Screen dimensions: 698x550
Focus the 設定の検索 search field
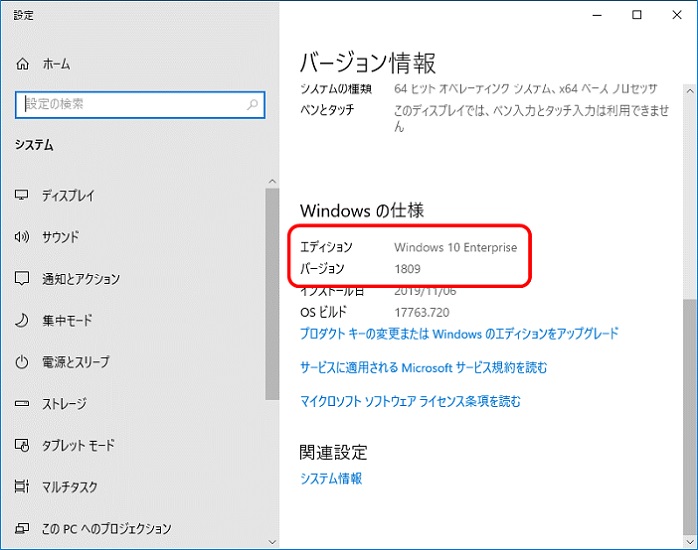(140, 105)
